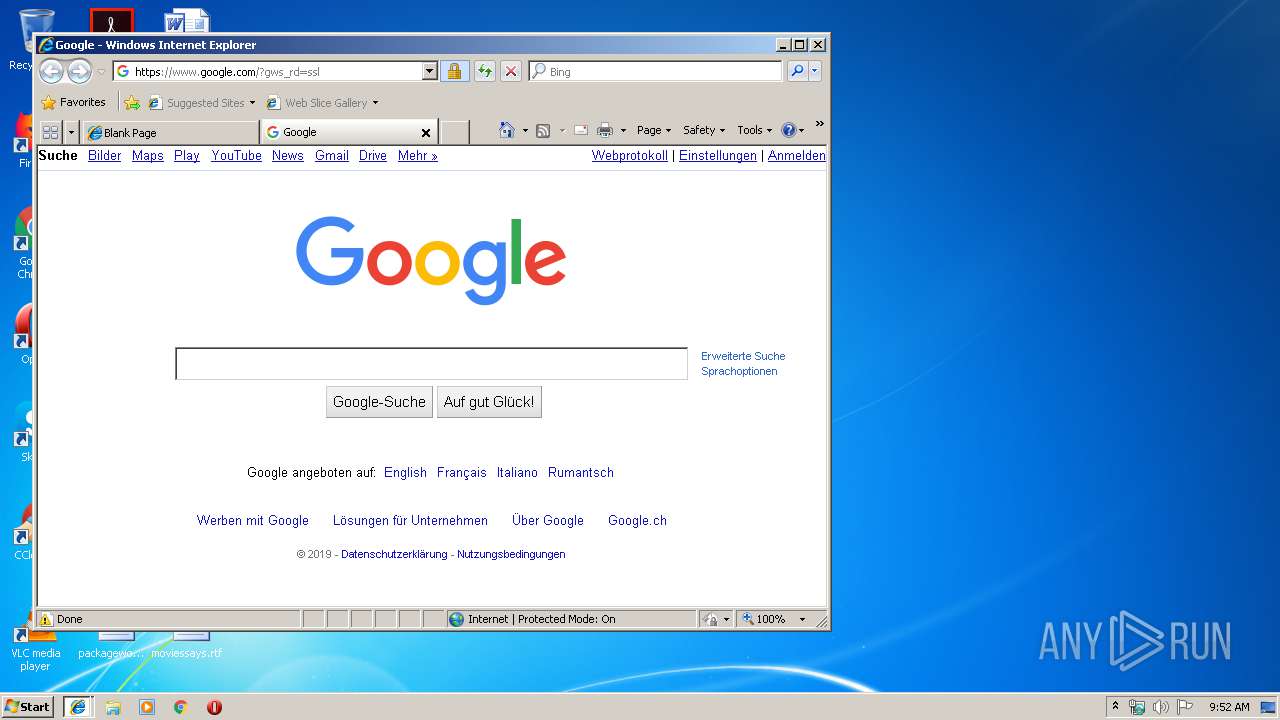The width and height of the screenshot is (1280, 720).
Task: Click the magnifier search button
Action: click(x=797, y=71)
